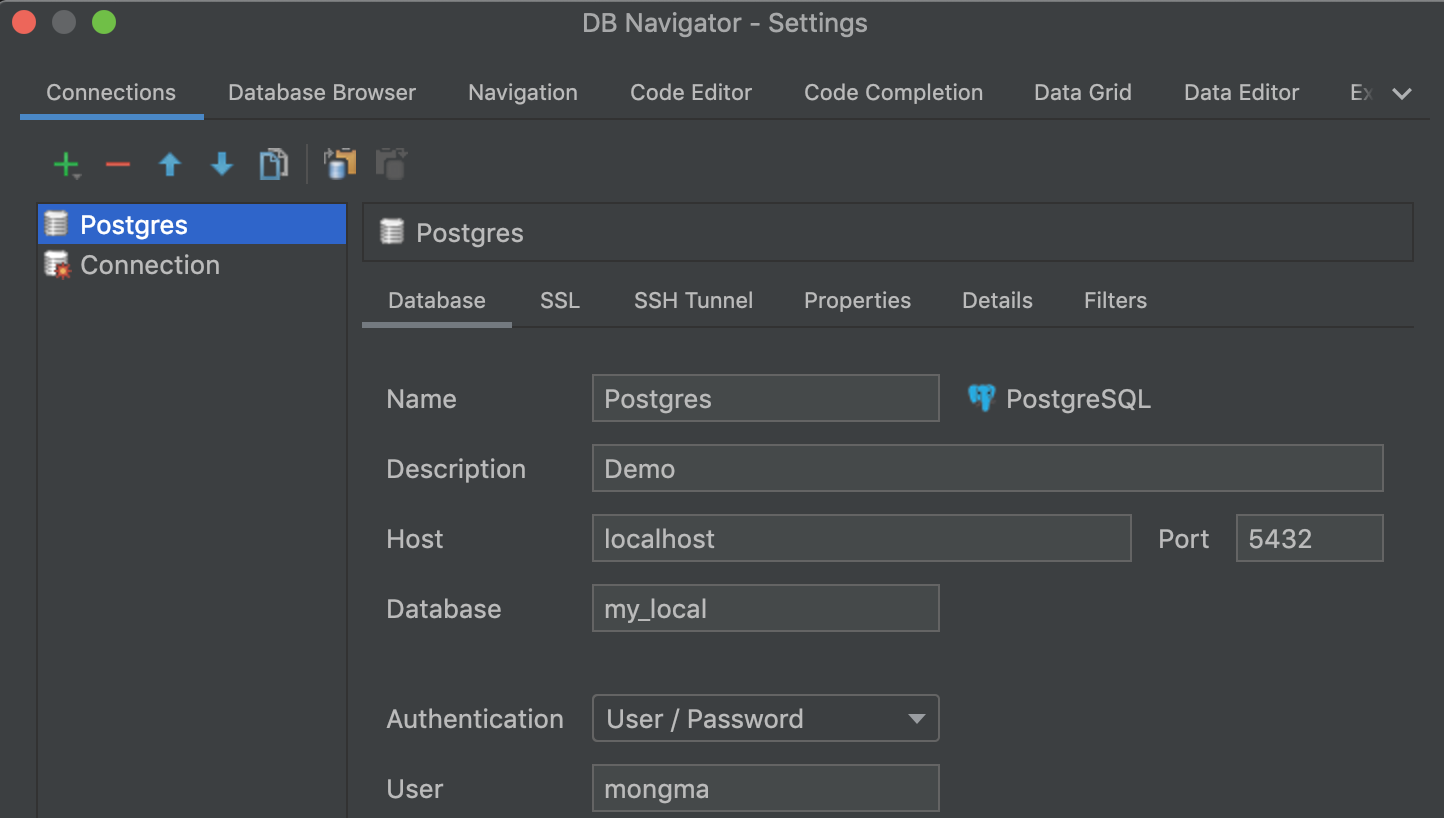1444x818 pixels.
Task: Open the Data Grid settings section
Action: (1082, 92)
